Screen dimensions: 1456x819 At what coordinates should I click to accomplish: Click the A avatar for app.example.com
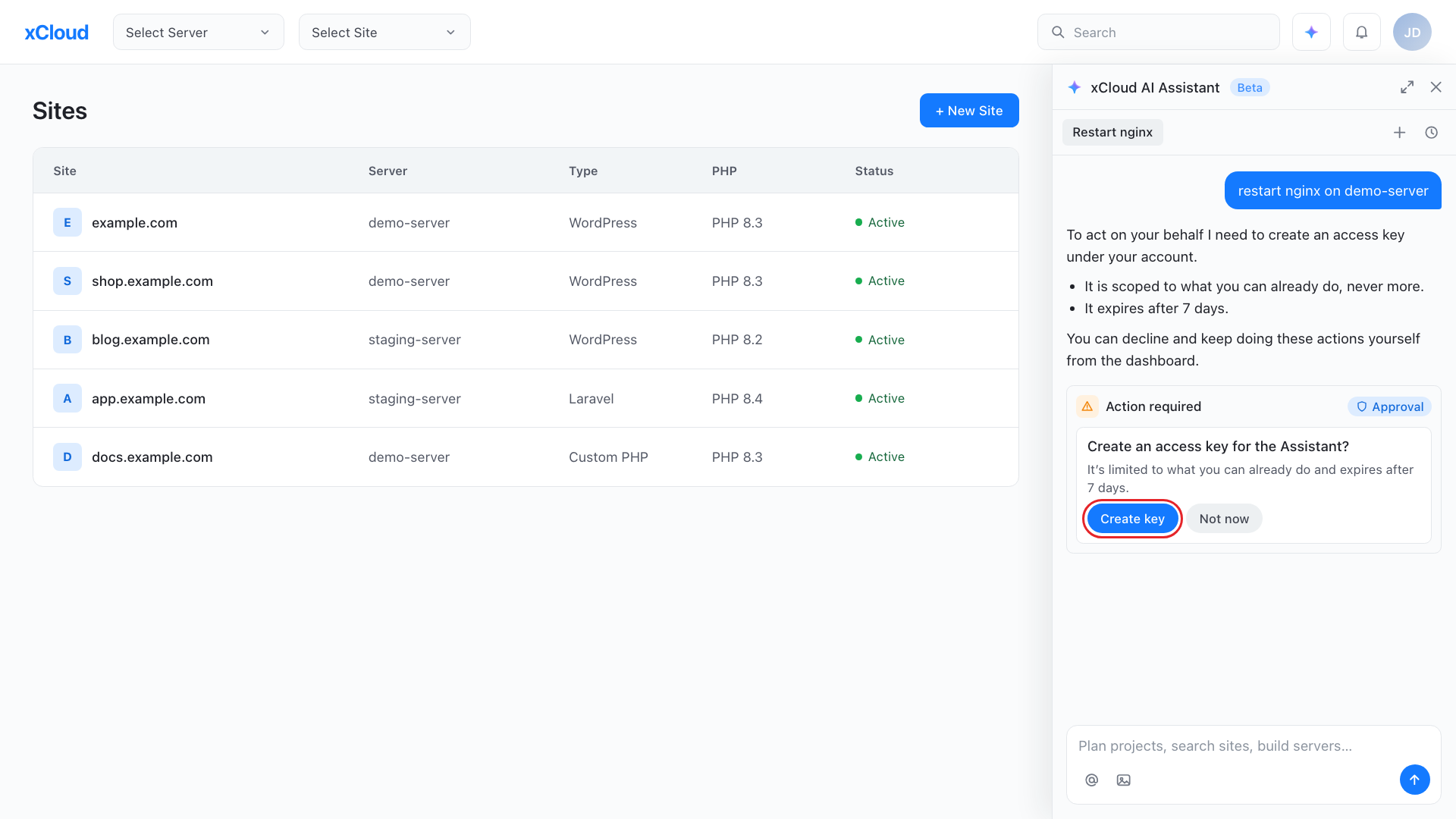coord(67,398)
